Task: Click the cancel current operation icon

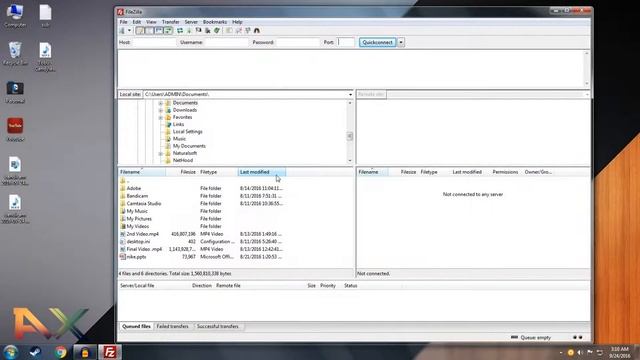Action: tap(198, 31)
